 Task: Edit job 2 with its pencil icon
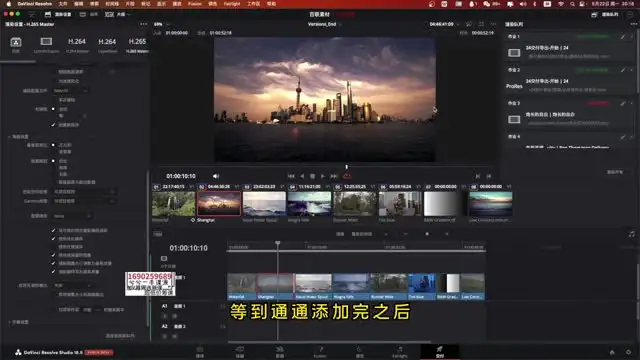pos(623,70)
